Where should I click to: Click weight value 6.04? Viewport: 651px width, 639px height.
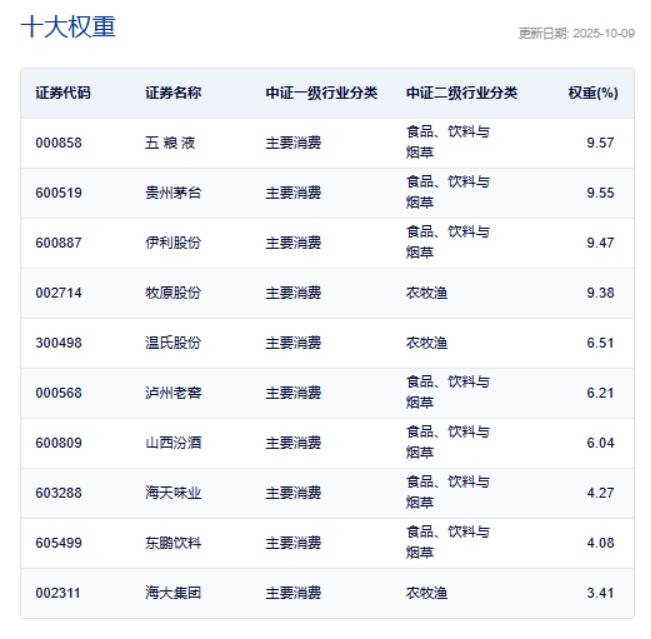(600, 443)
